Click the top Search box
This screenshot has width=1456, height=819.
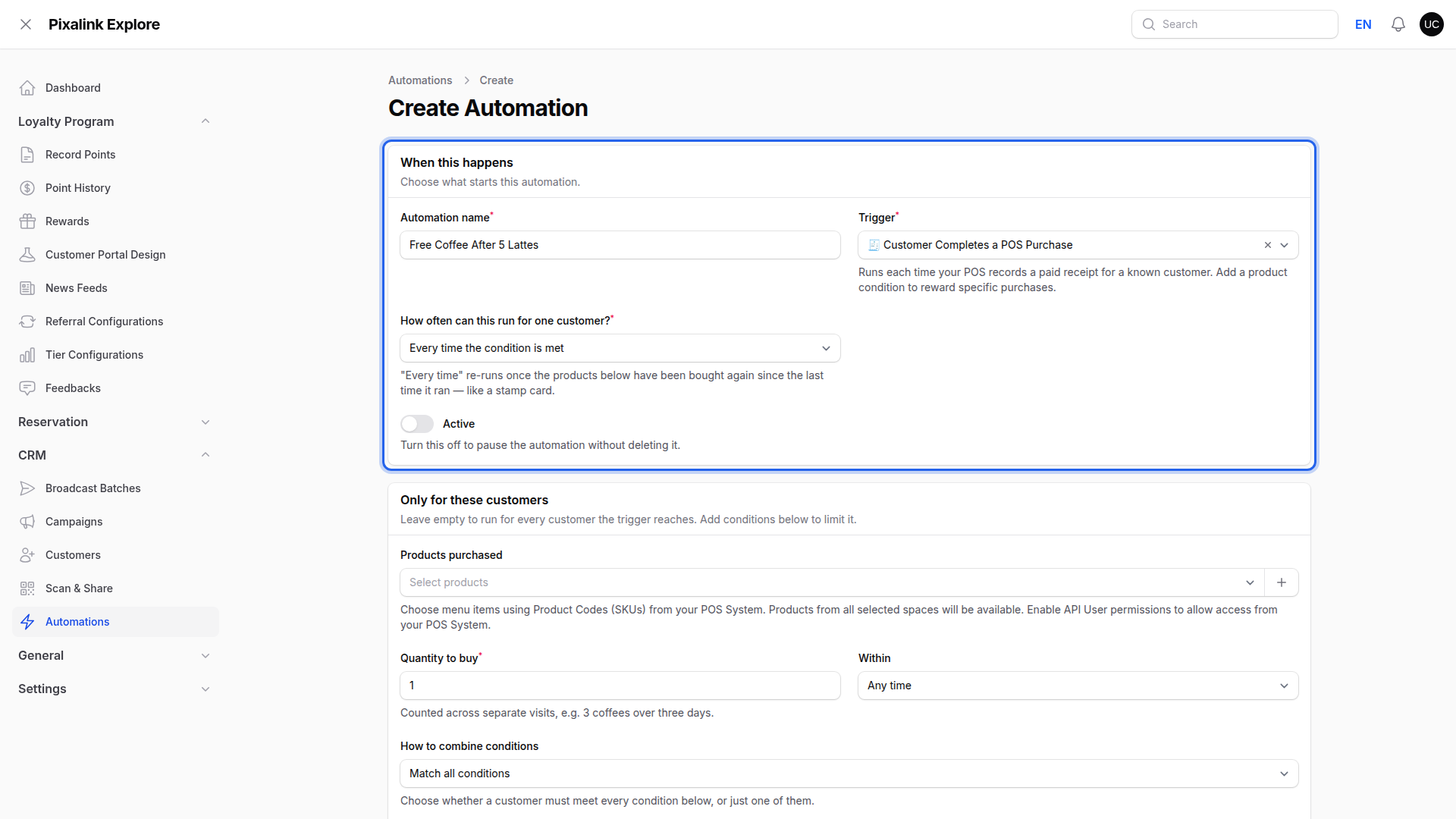tap(1235, 24)
